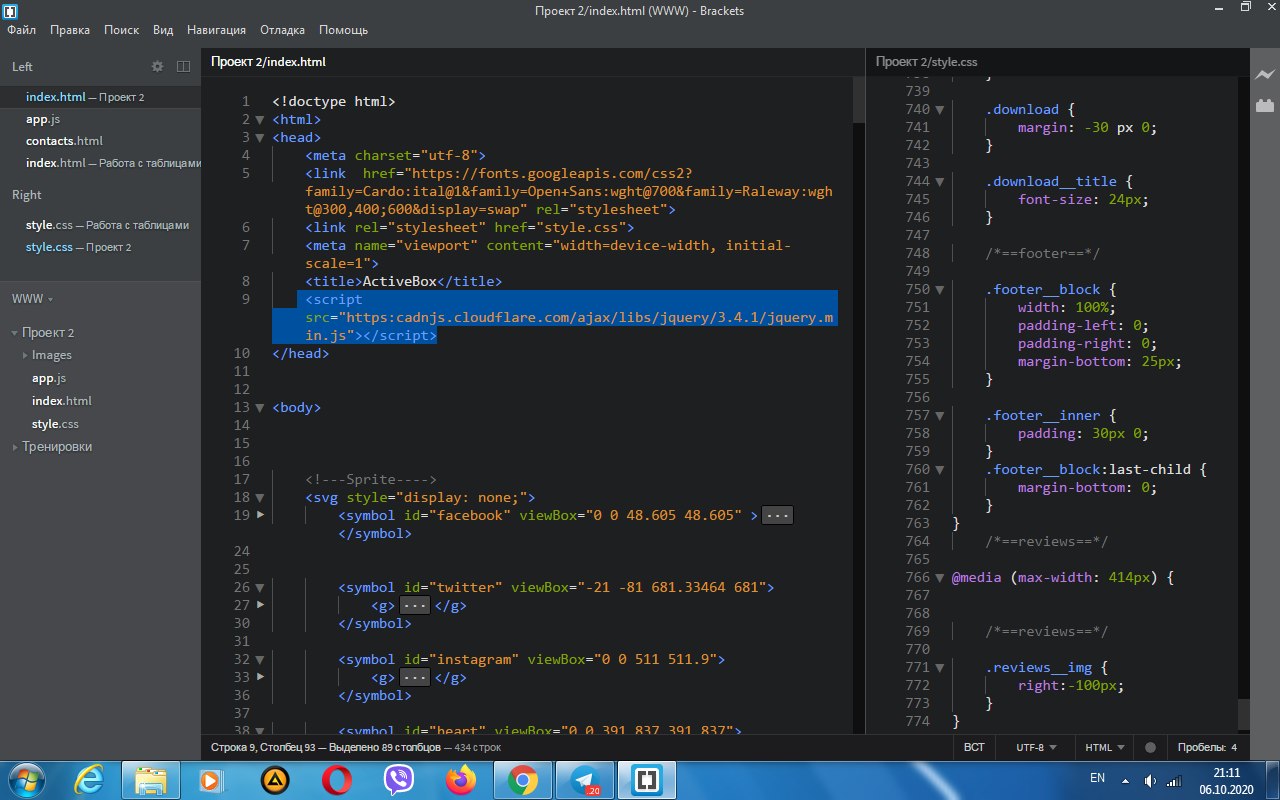Toggle the split view layout icon

(x=183, y=66)
